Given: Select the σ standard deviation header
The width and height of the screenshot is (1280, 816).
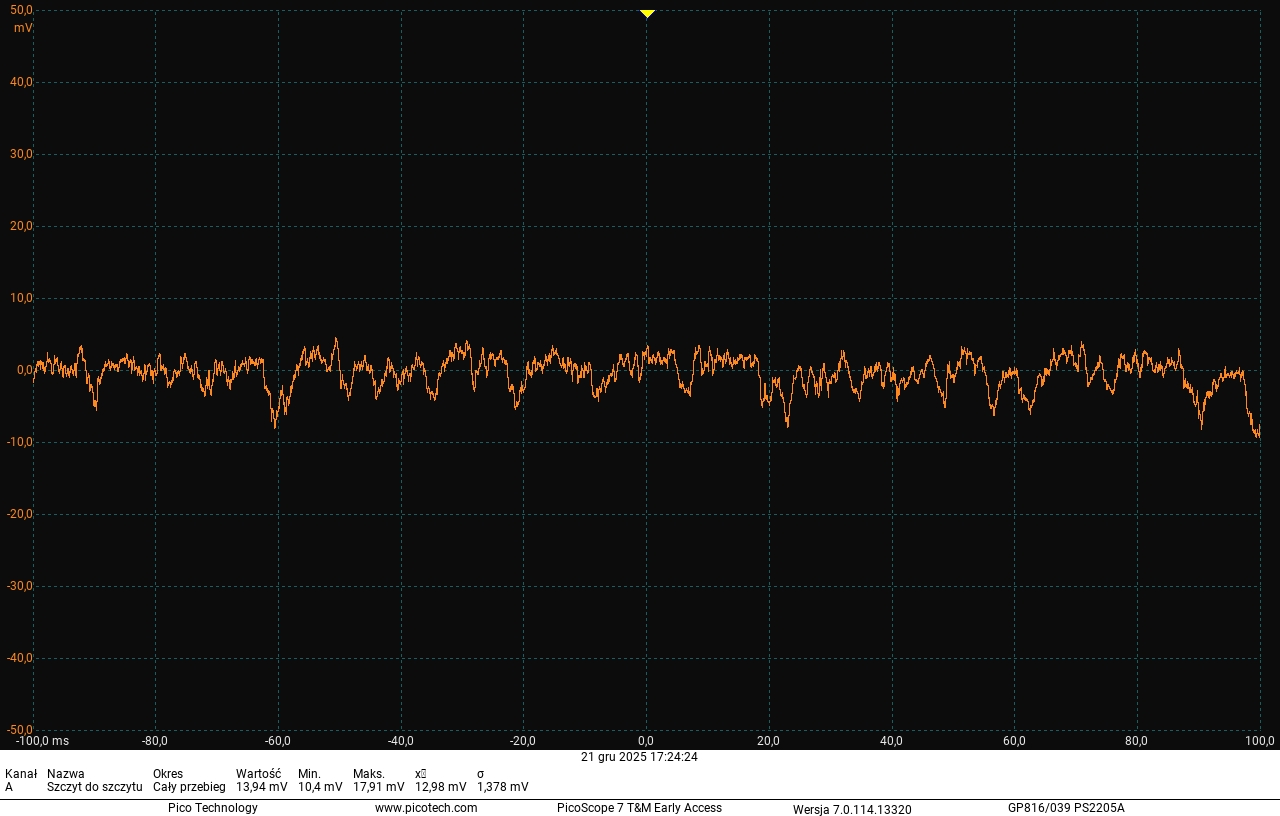Looking at the screenshot, I should (x=481, y=774).
